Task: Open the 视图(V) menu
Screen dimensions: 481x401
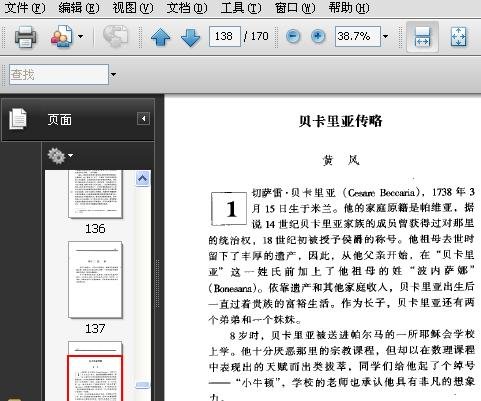Action: click(x=133, y=8)
